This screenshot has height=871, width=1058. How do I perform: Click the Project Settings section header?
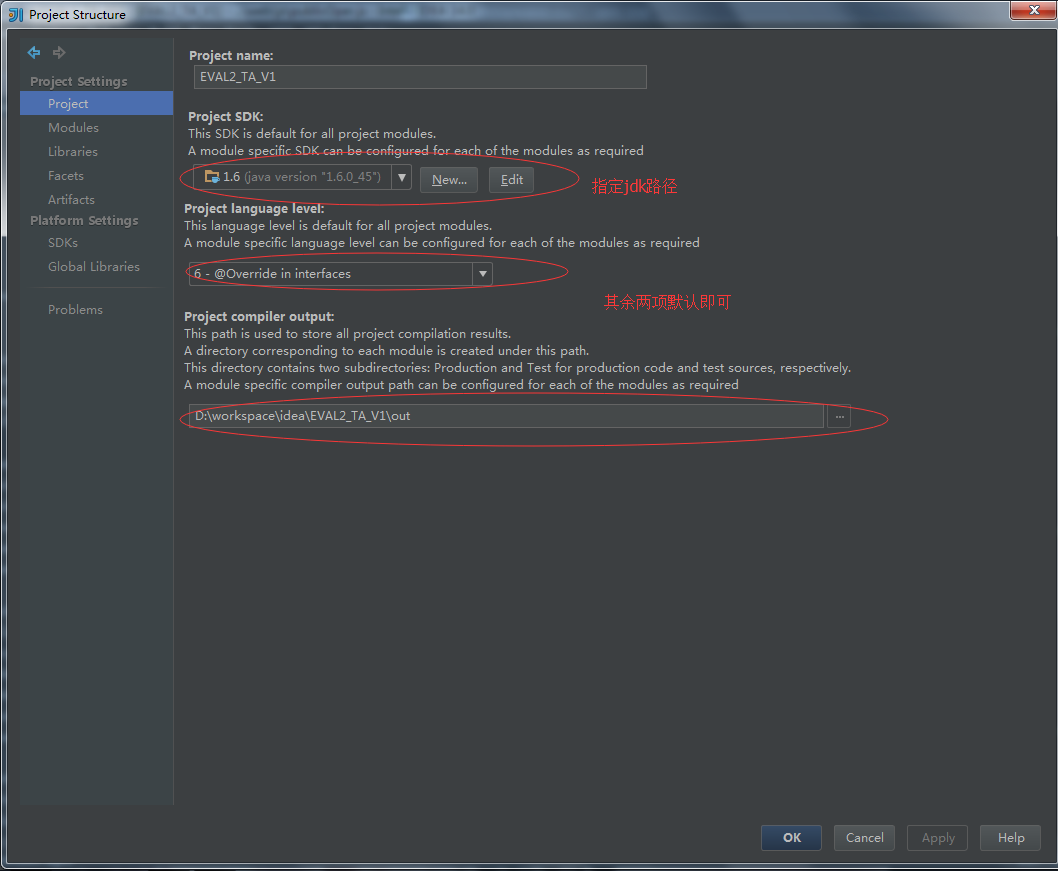[x=78, y=81]
